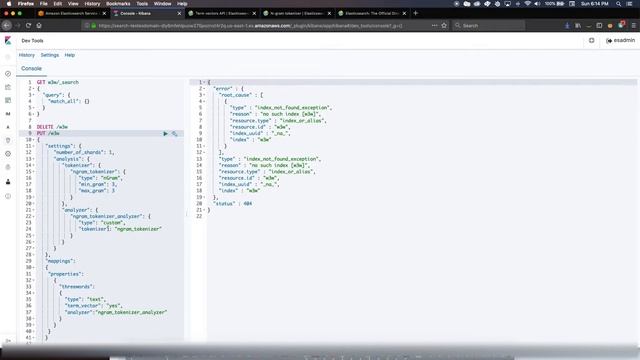Collapse the "query" block fold at line 3
This screenshot has width=640, height=360.
click(33, 95)
